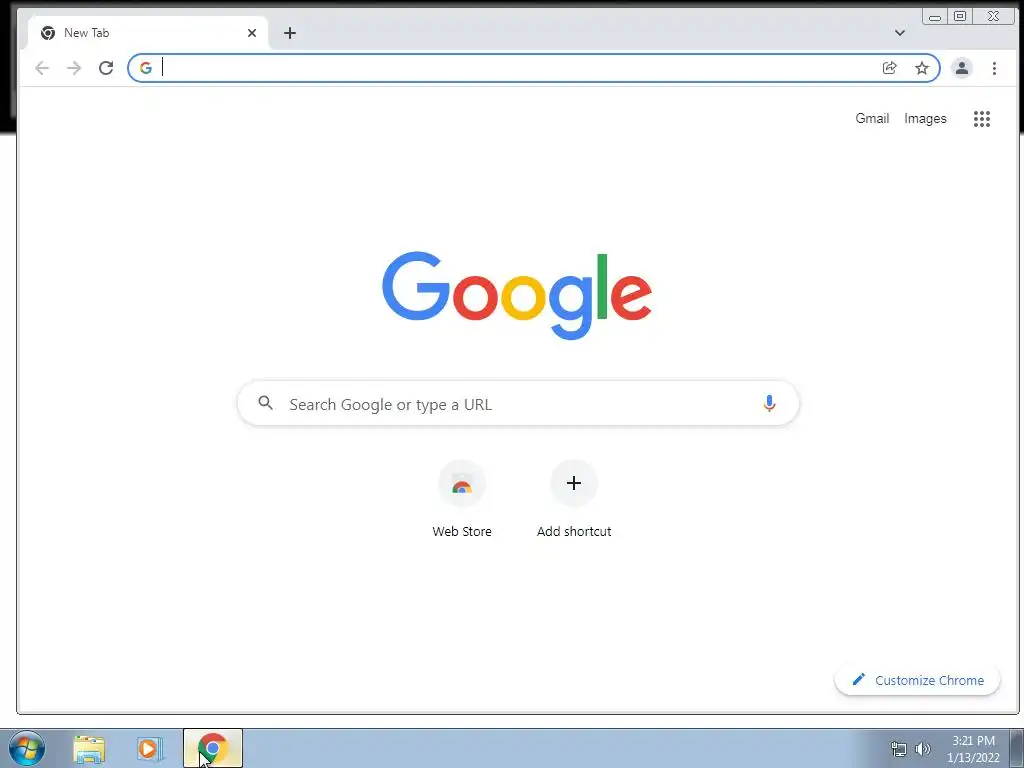Click the Google G icon in address bar

coord(146,68)
